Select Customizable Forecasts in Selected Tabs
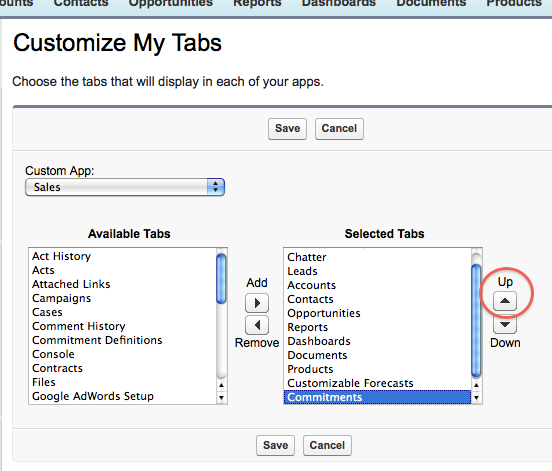 tap(350, 383)
